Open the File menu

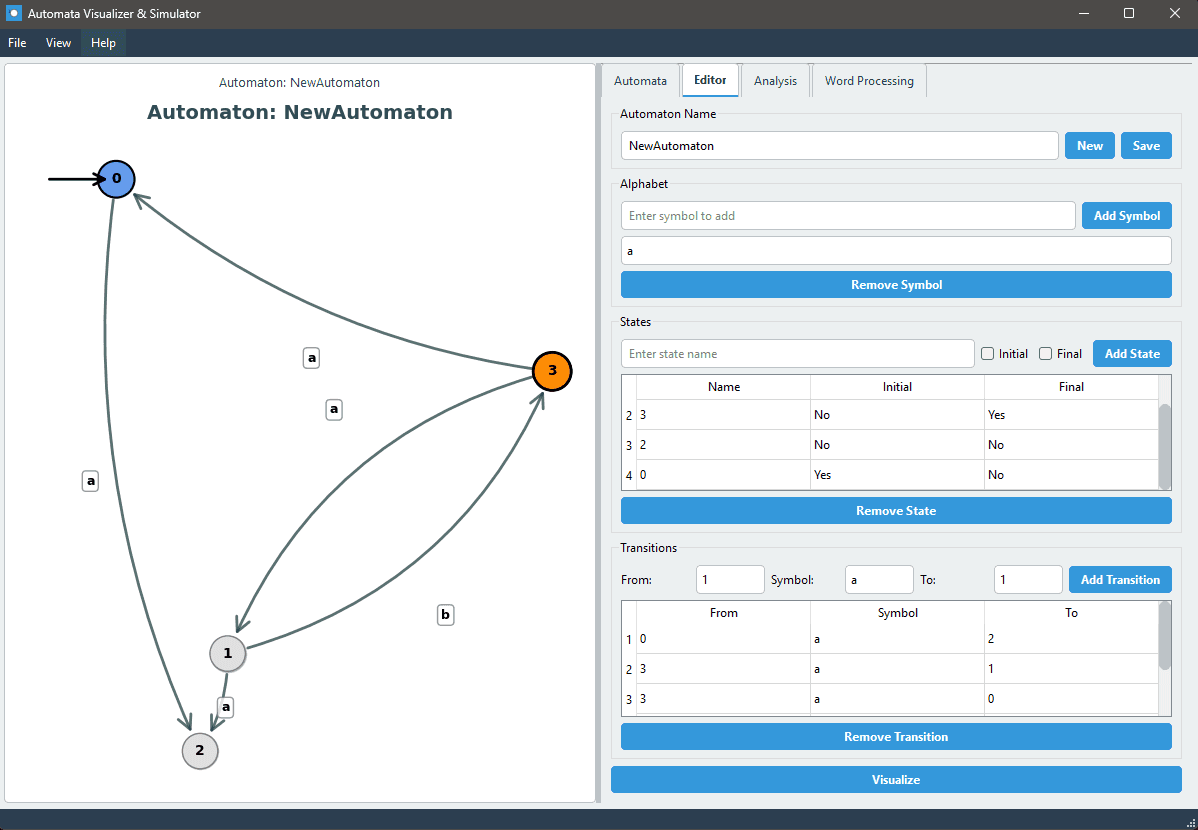tap(17, 43)
